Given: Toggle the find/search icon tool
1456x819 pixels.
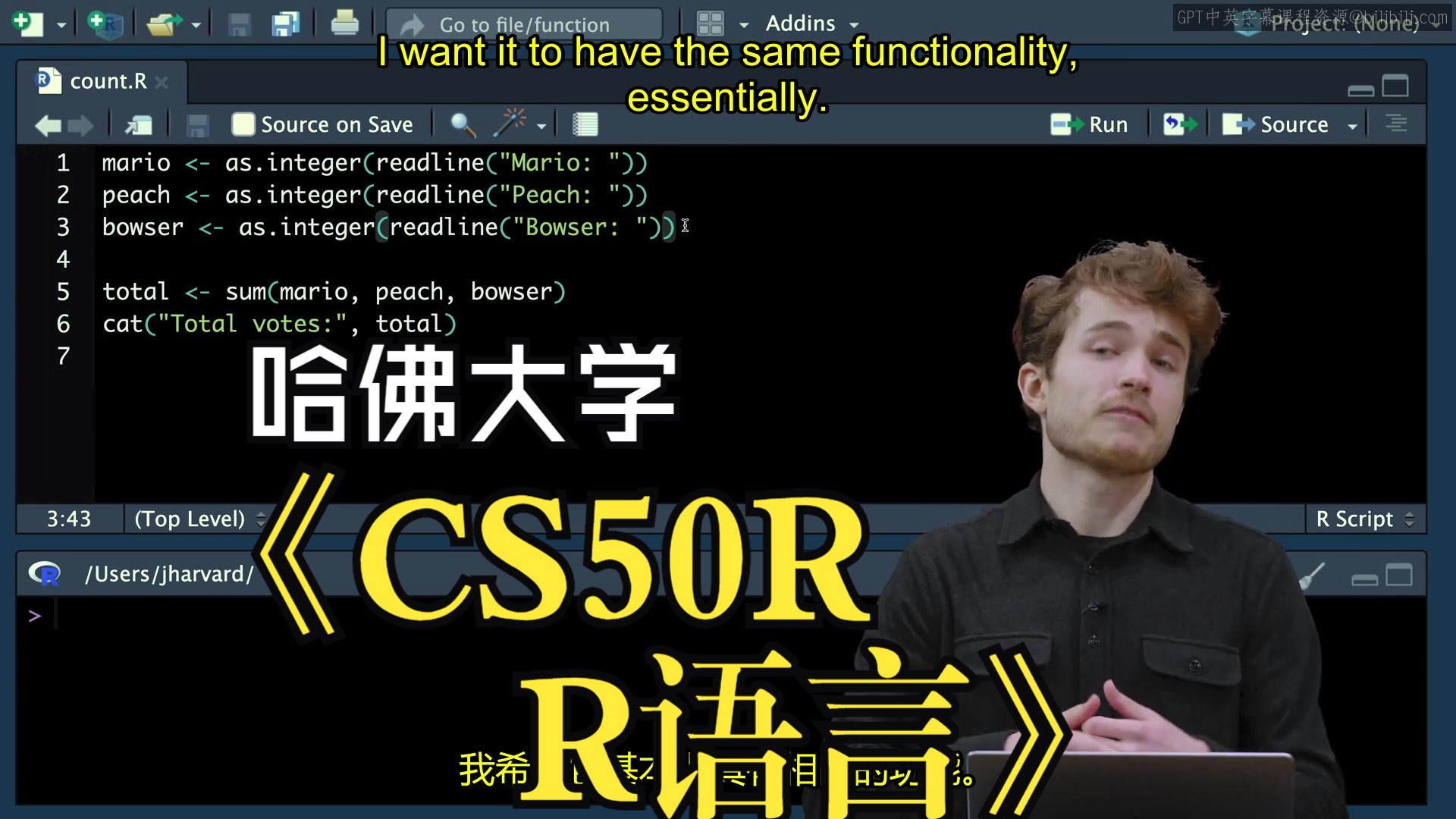Looking at the screenshot, I should 462,124.
